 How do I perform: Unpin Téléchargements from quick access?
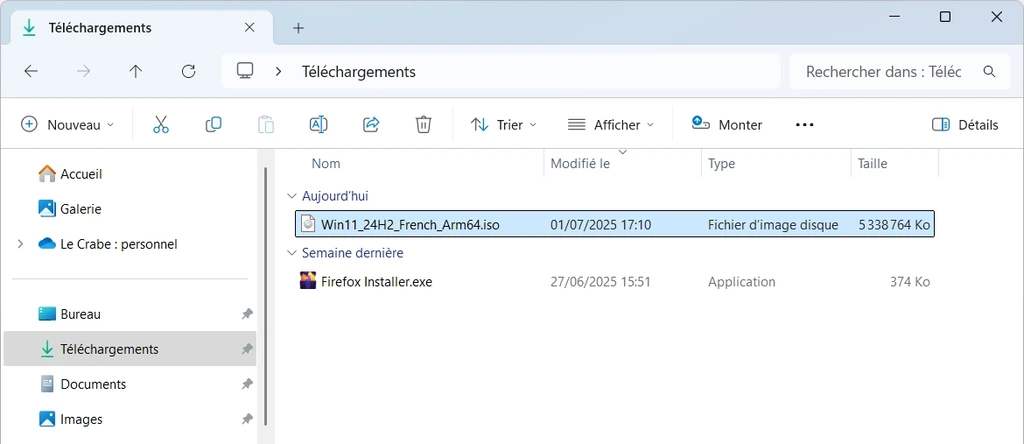tap(247, 349)
